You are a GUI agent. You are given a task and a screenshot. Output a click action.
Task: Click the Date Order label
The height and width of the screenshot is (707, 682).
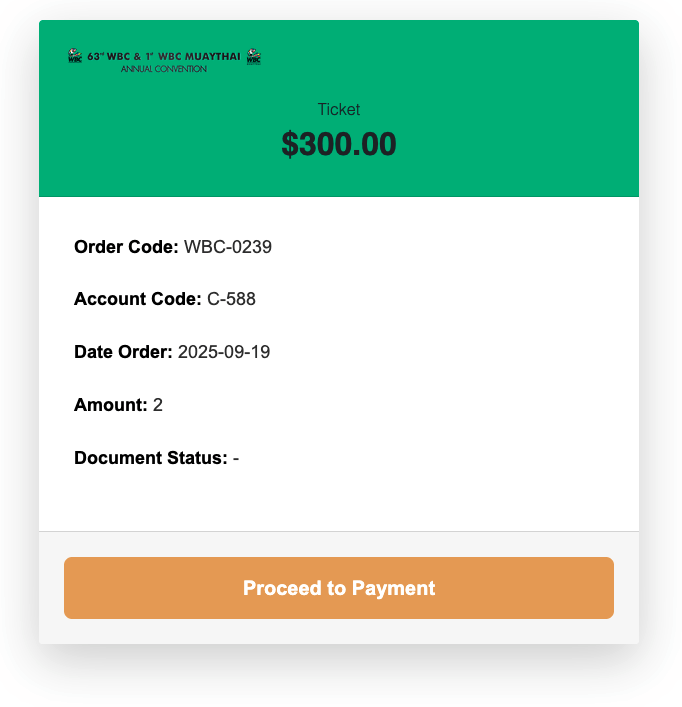click(123, 352)
